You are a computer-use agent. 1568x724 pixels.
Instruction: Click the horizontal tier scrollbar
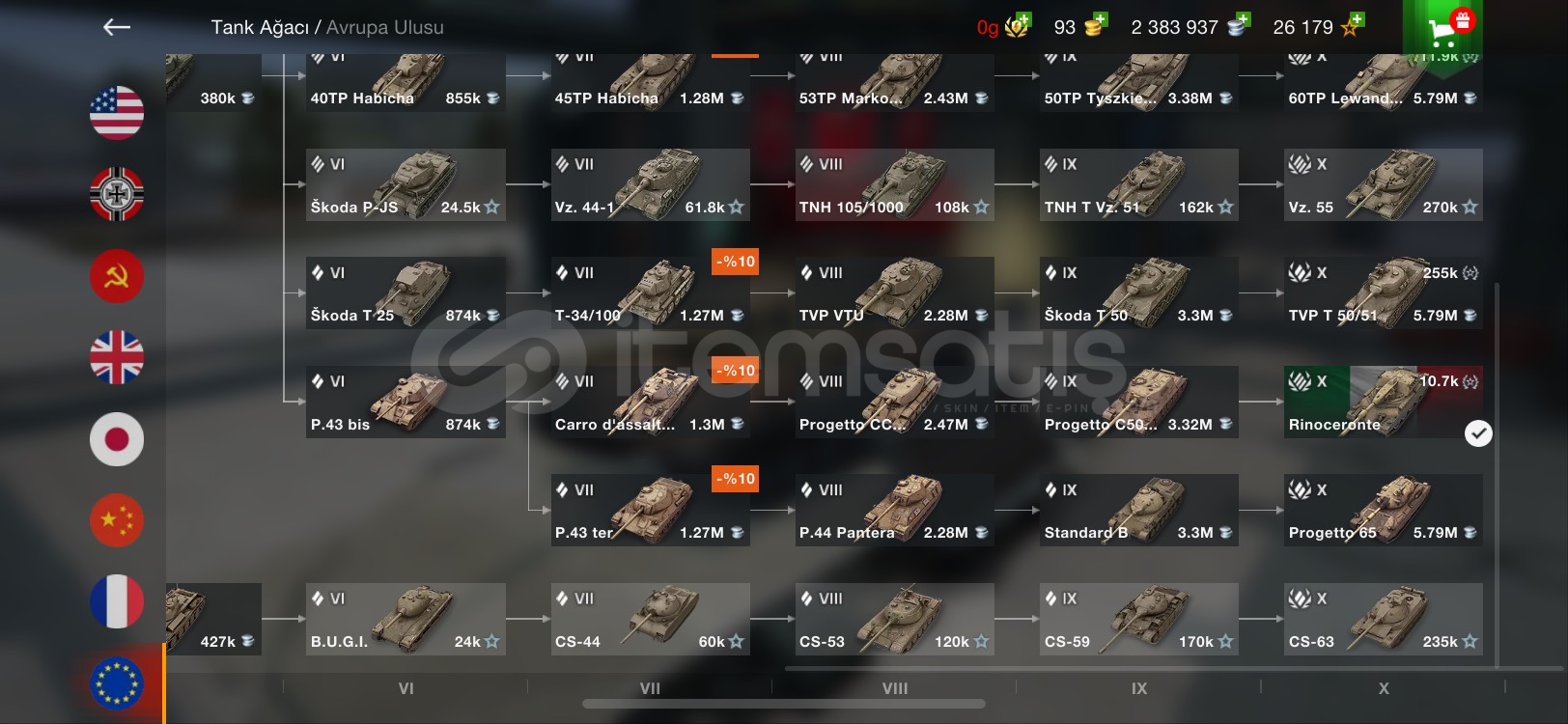(x=784, y=704)
